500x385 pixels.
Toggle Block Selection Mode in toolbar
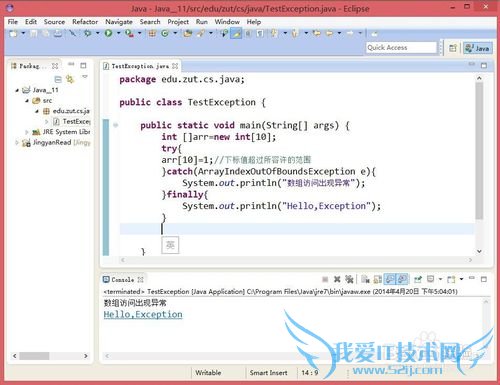[249, 33]
